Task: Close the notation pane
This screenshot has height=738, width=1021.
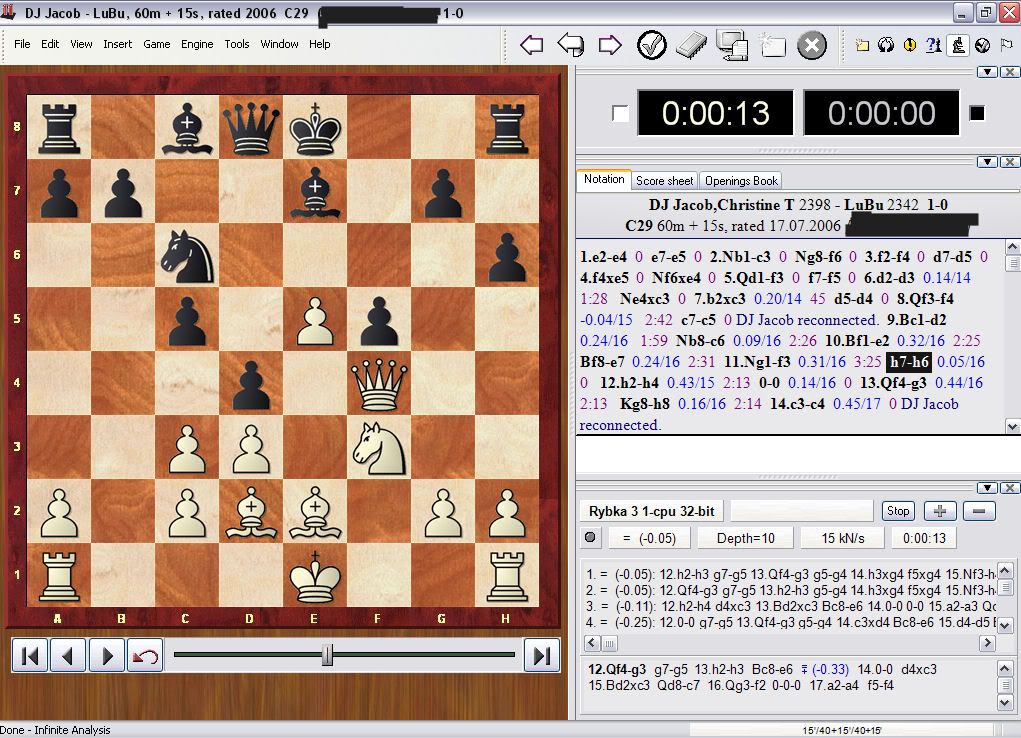Action: click(1009, 162)
